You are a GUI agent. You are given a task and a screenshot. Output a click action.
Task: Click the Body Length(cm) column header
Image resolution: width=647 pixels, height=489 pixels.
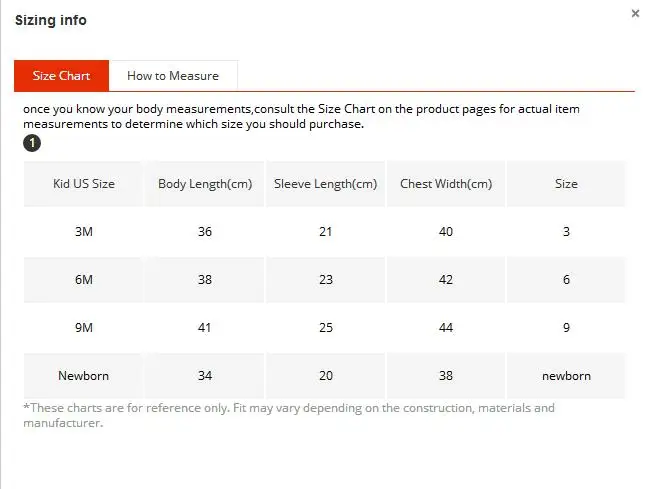[205, 184]
